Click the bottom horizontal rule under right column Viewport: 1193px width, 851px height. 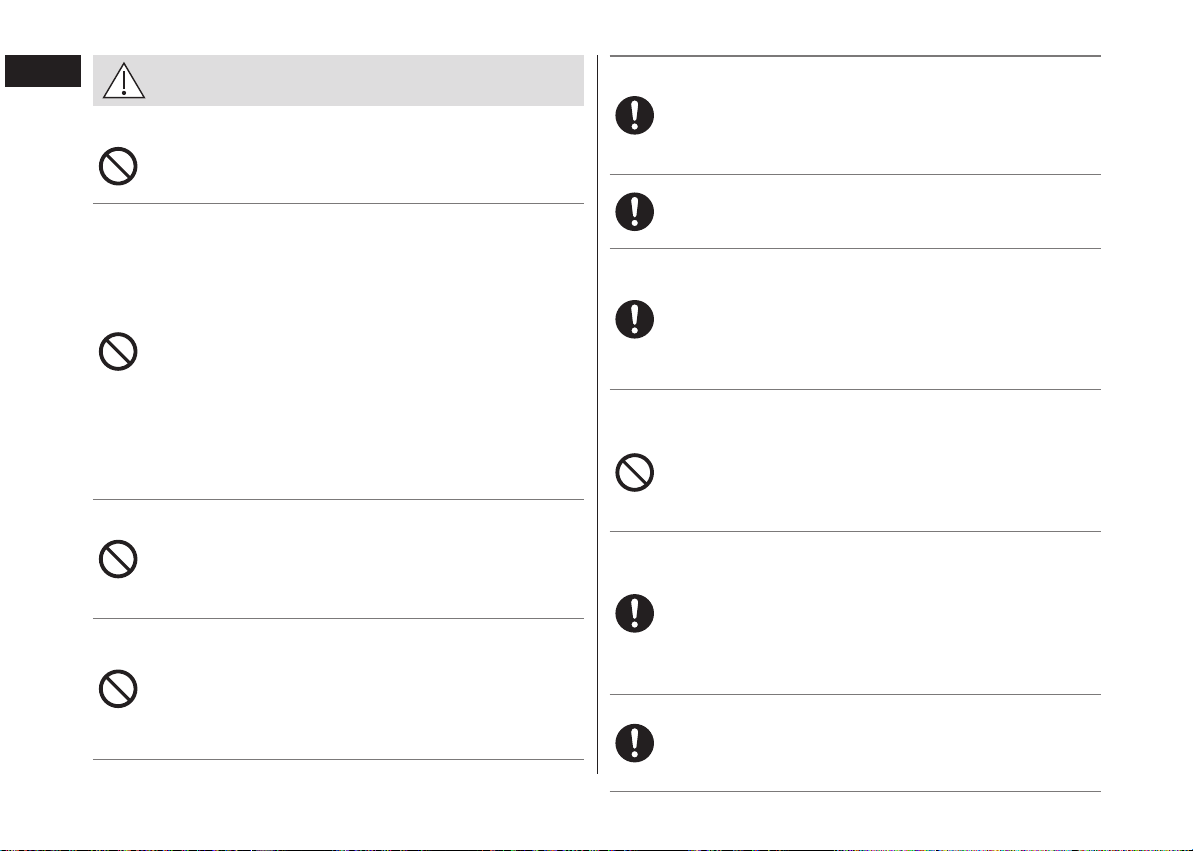(855, 792)
